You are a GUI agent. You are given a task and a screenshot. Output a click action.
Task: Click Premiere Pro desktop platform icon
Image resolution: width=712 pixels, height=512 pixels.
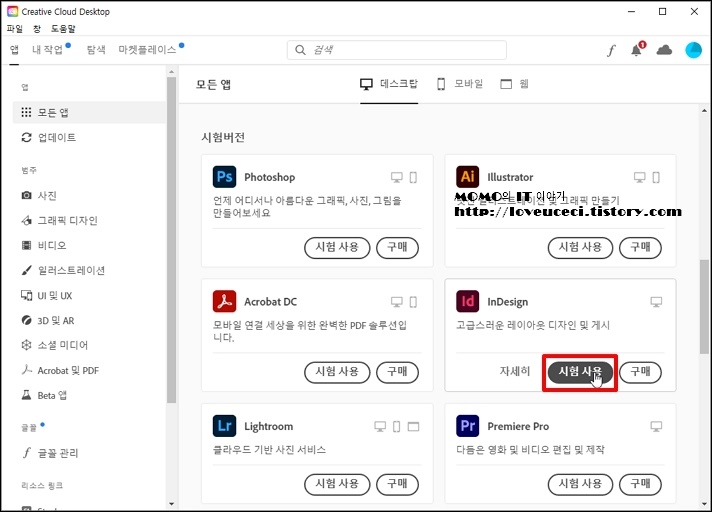(x=656, y=426)
